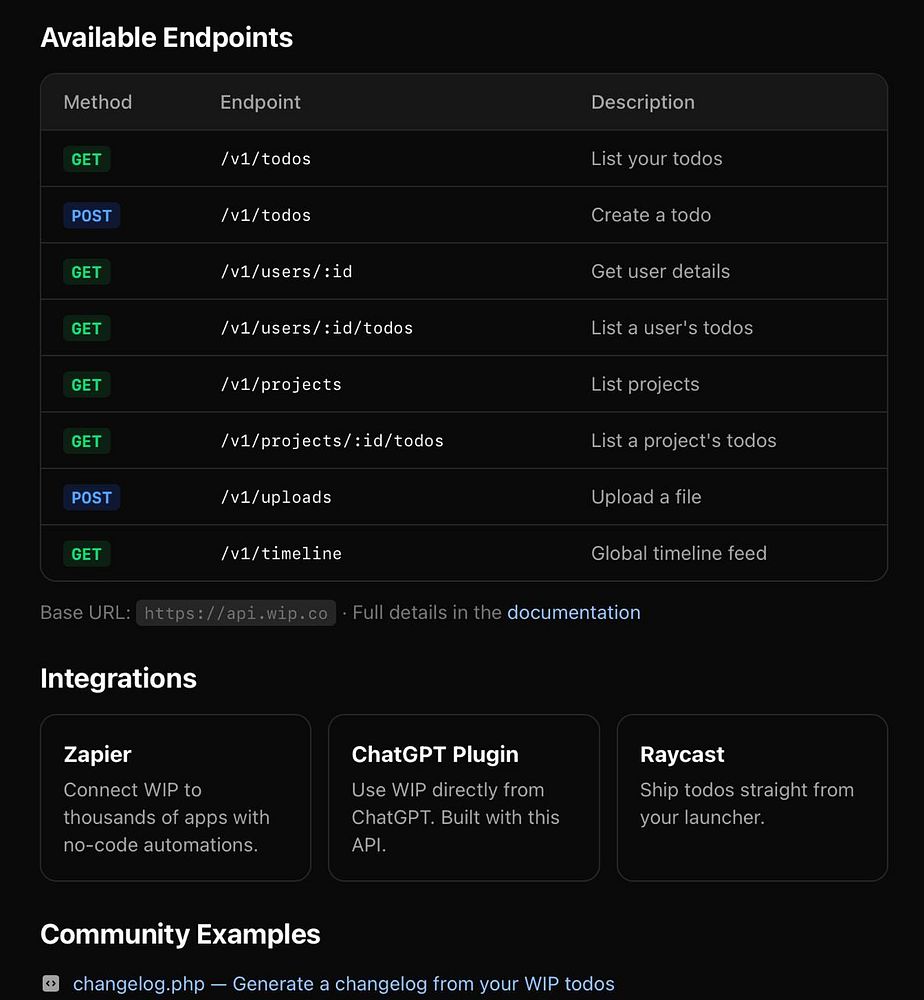Click the Description column header
The image size is (924, 1000).
click(x=642, y=102)
